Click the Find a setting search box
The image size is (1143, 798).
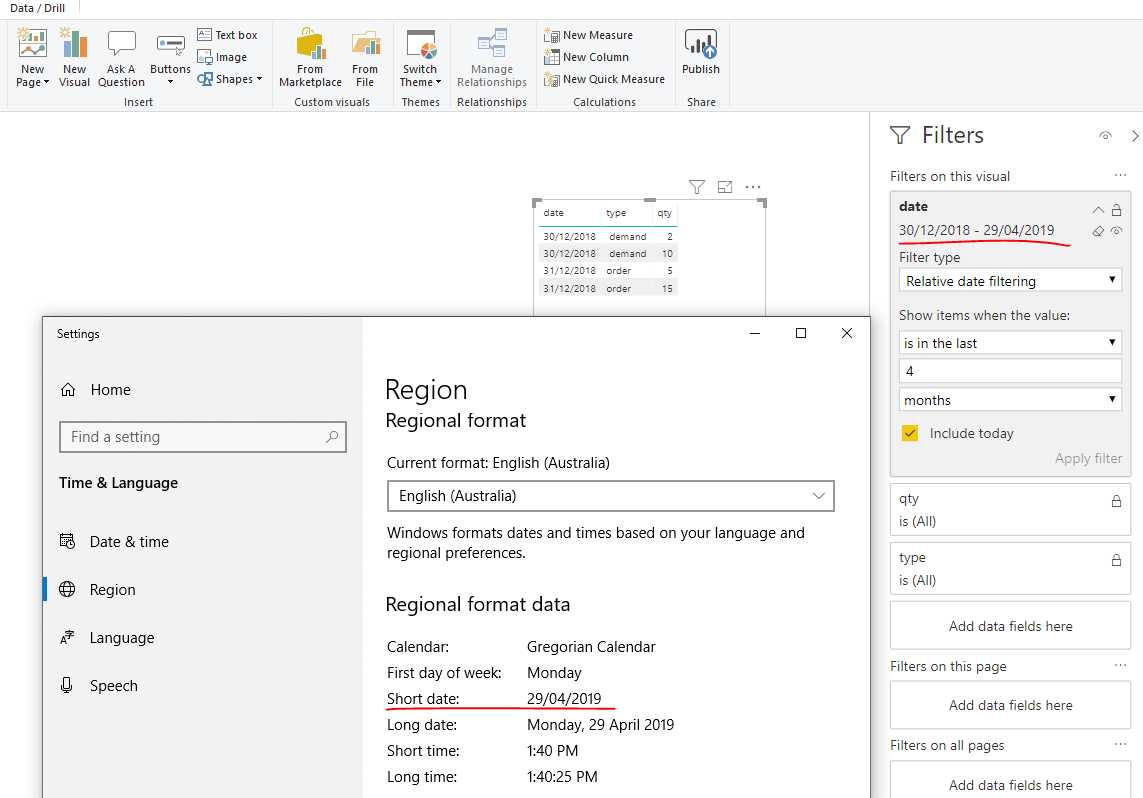203,437
